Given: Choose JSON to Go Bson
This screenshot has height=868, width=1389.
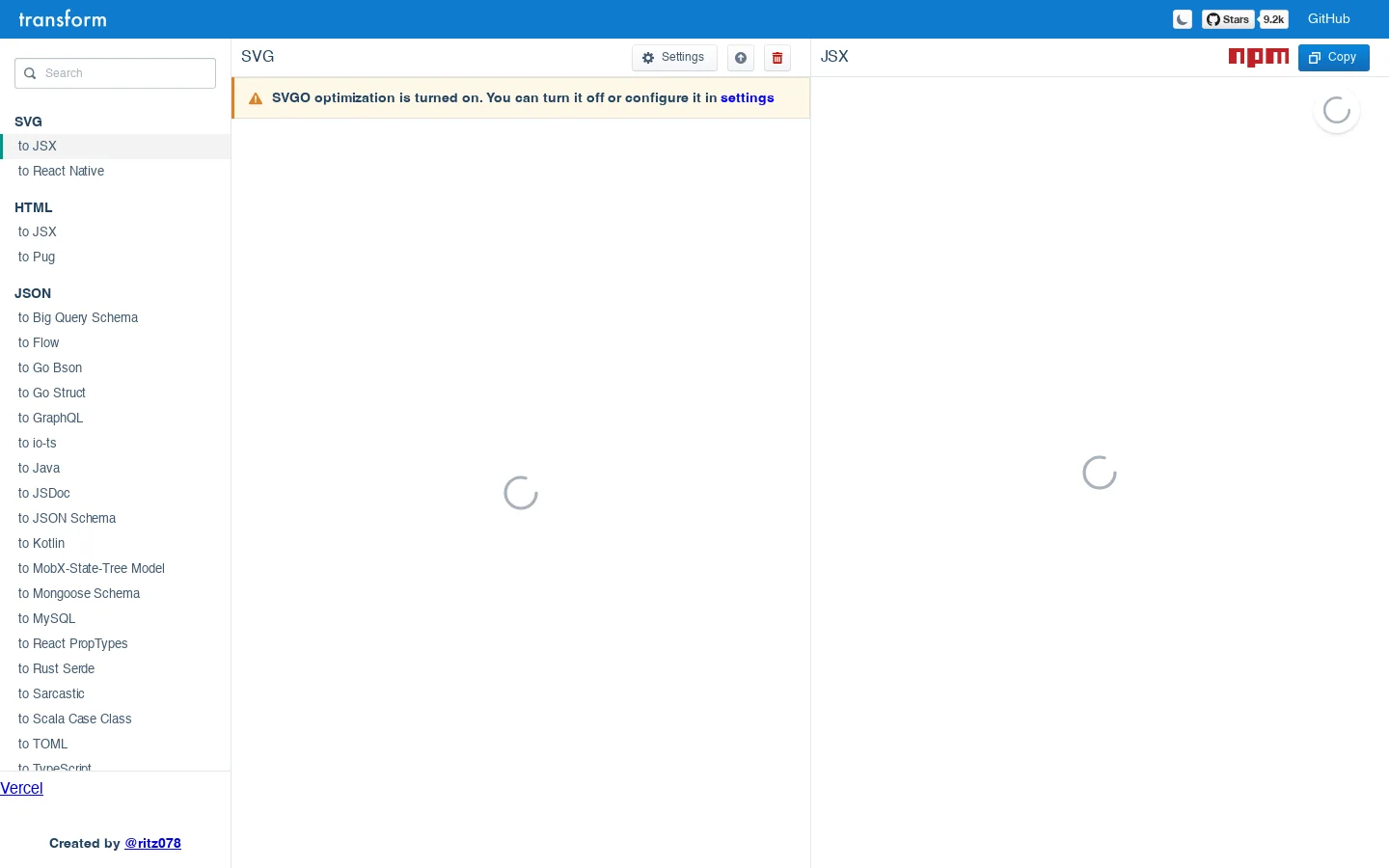Looking at the screenshot, I should pos(115,368).
